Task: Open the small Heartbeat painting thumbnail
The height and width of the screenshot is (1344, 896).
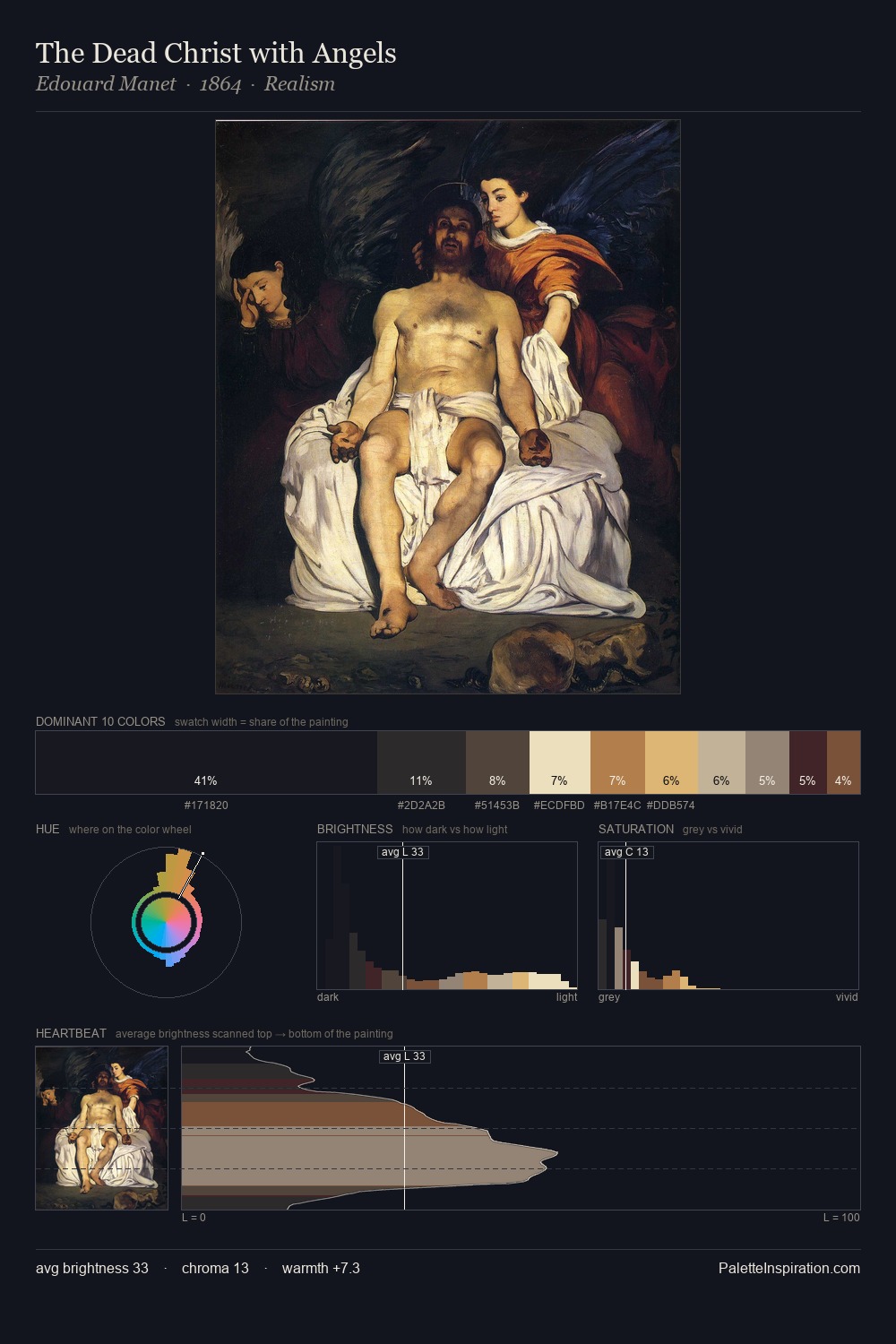Action: pyautogui.click(x=101, y=1128)
